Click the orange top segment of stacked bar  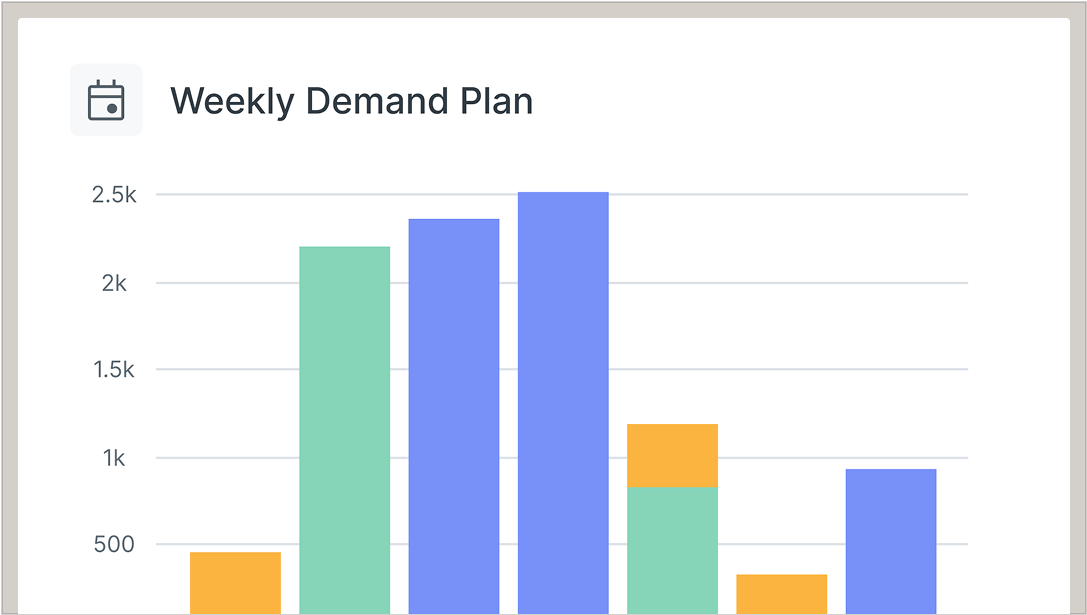point(672,456)
